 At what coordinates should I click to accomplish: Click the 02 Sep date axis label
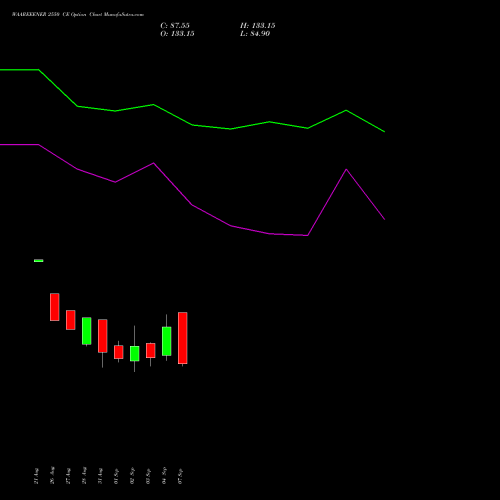click(132, 475)
